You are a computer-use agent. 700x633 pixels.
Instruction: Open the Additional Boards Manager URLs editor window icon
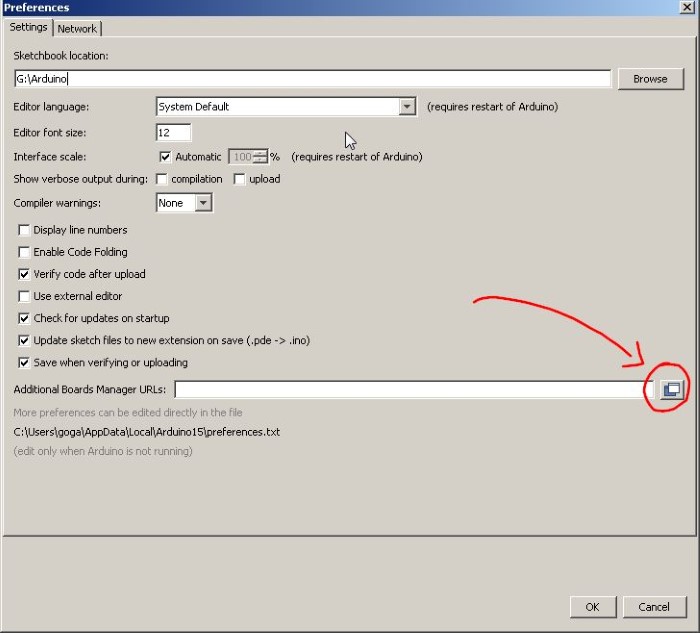[x=671, y=389]
